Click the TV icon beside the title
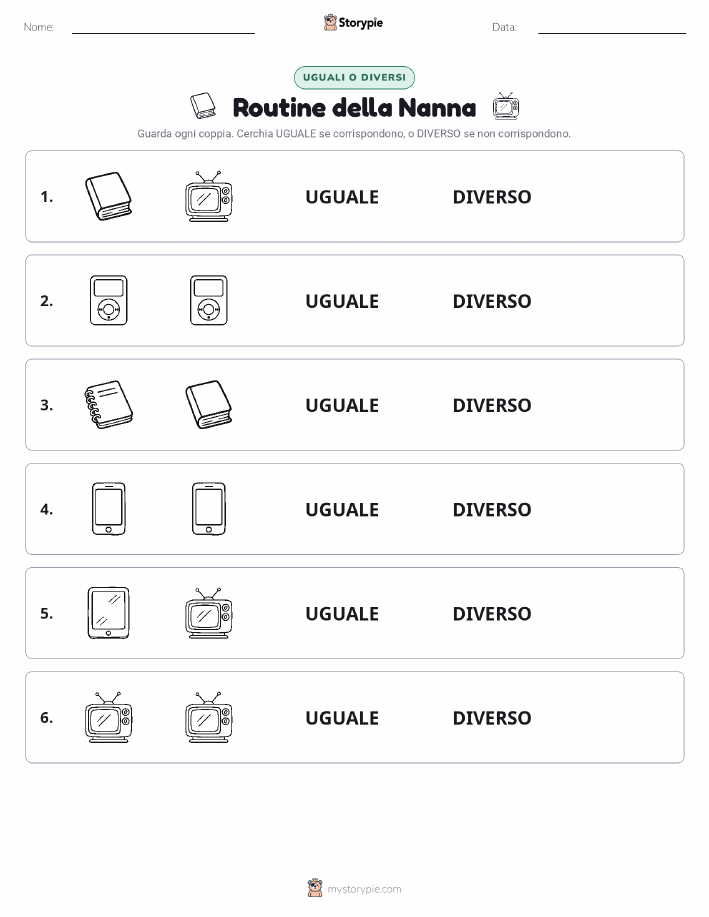This screenshot has width=709, height=917. click(x=505, y=106)
